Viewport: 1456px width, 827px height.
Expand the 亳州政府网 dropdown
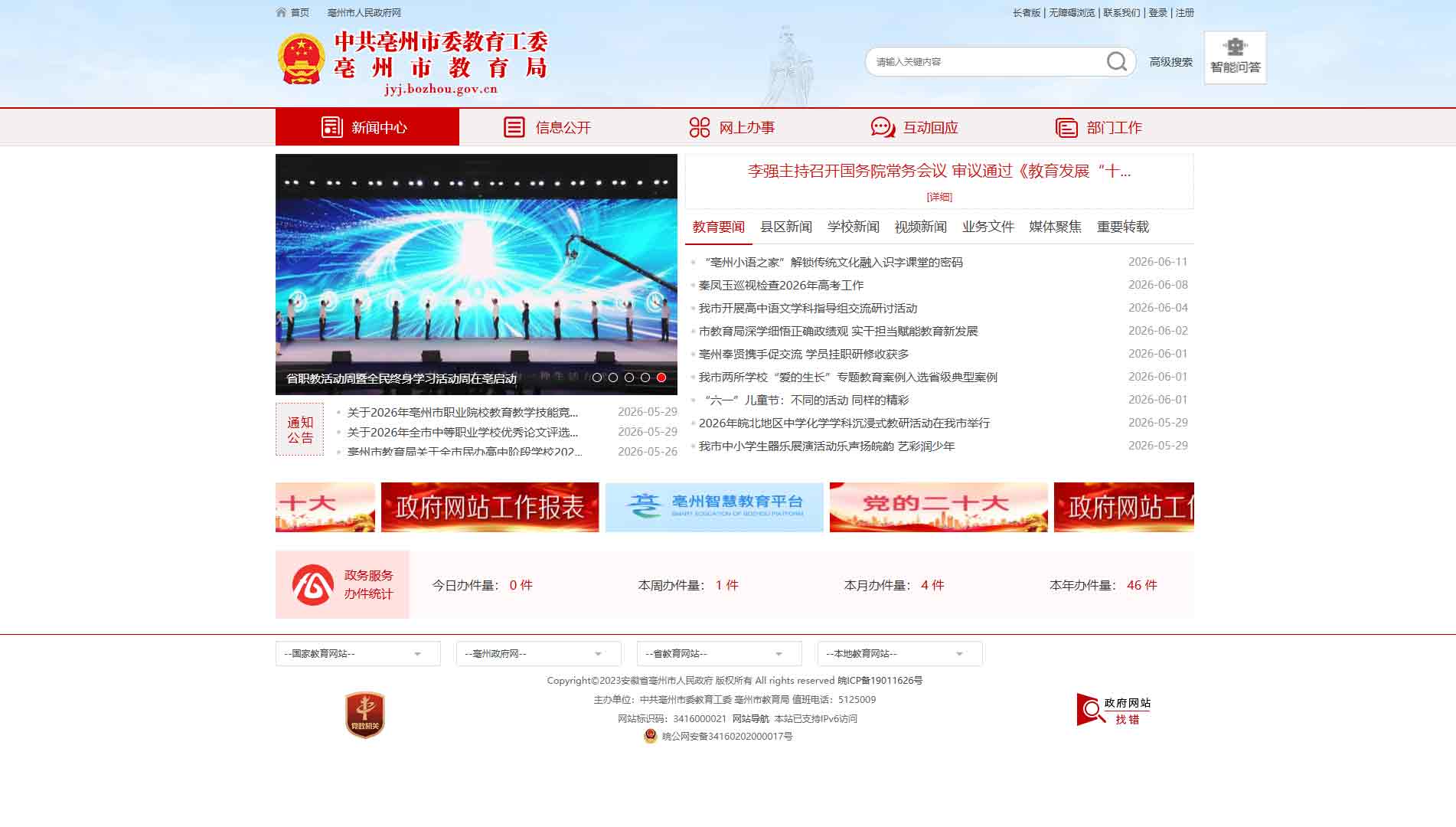pyautogui.click(x=539, y=653)
